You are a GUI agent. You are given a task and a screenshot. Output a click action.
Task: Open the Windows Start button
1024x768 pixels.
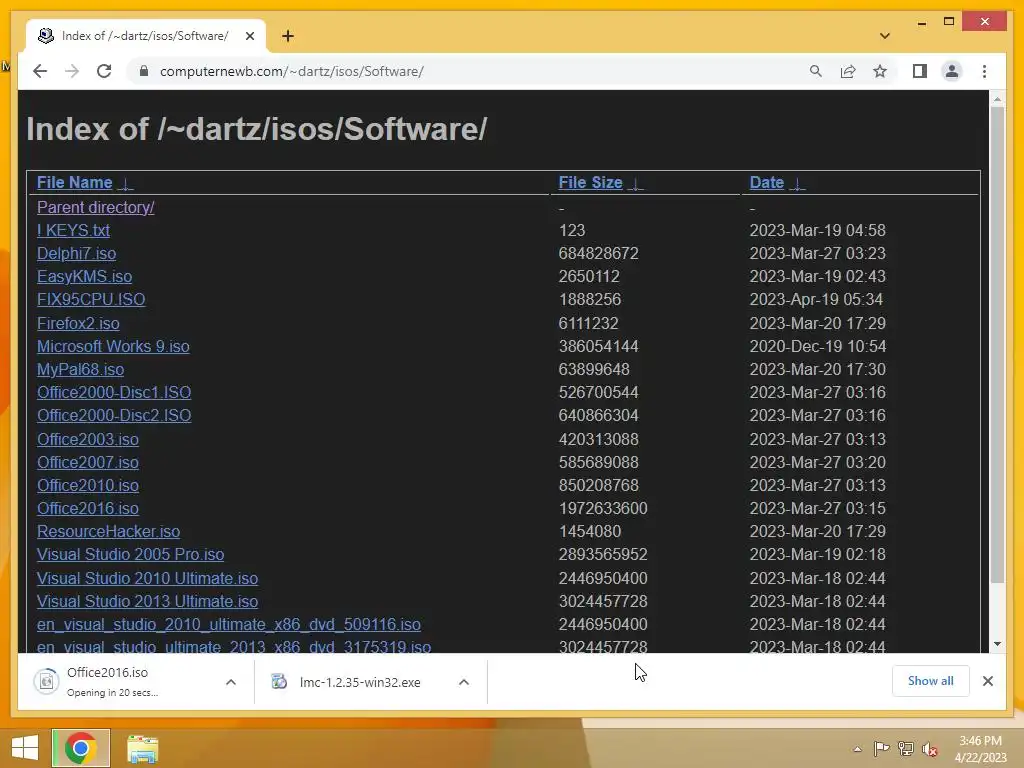[x=25, y=748]
